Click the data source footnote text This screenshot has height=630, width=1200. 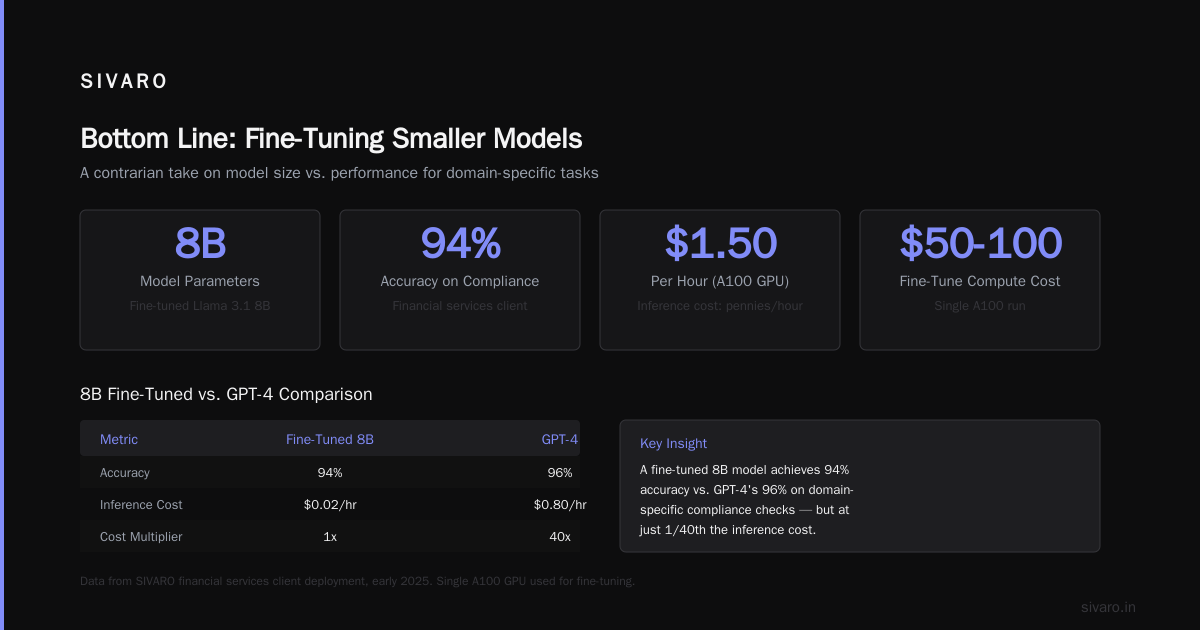tap(357, 581)
